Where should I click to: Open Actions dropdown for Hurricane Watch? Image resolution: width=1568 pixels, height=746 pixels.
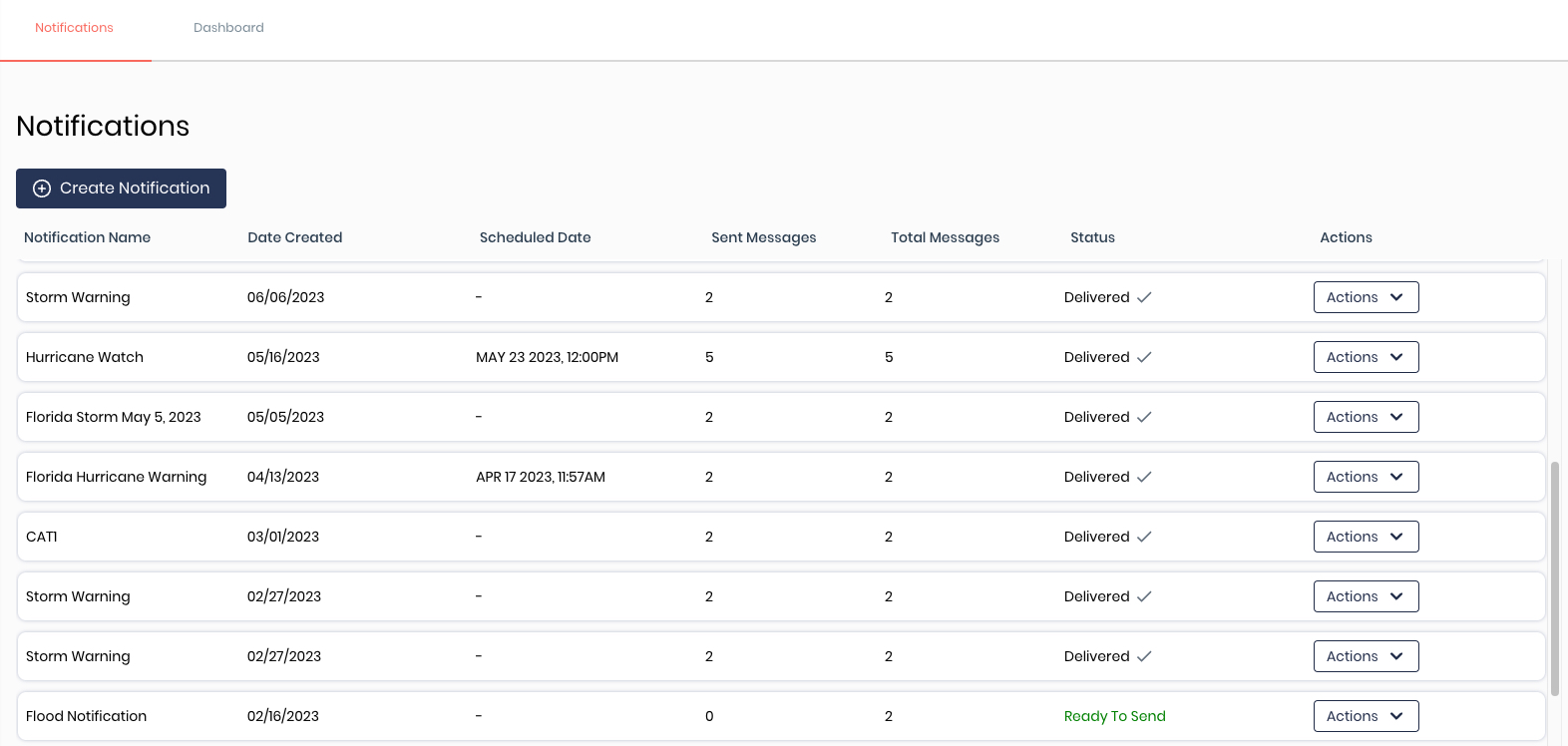(1366, 357)
